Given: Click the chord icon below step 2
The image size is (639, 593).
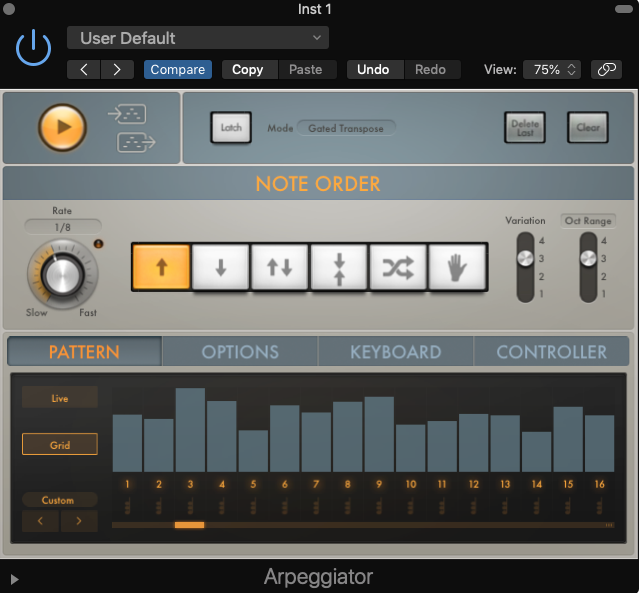Looking at the screenshot, I should (159, 506).
